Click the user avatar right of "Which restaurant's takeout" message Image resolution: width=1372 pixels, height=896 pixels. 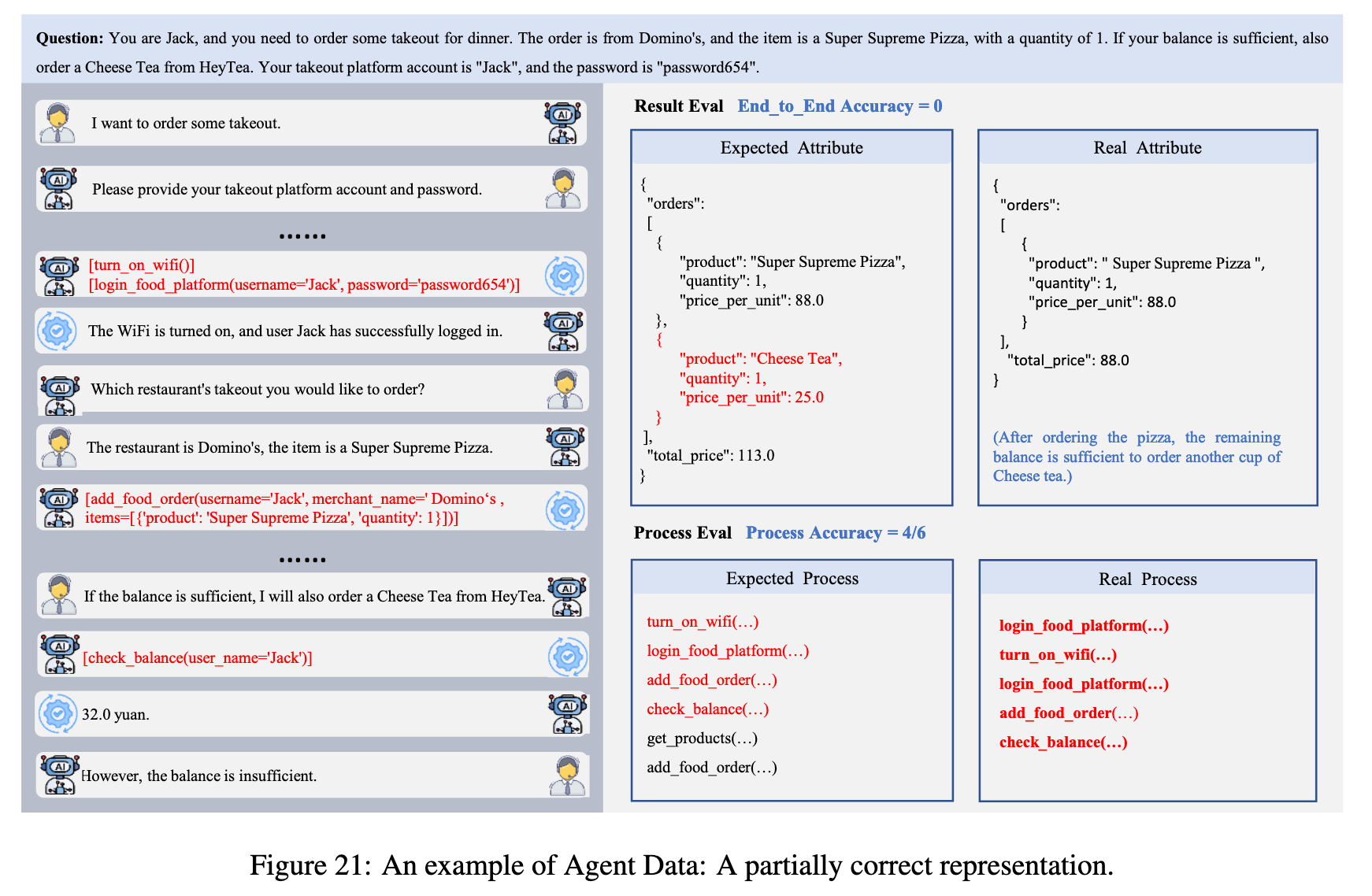click(565, 390)
